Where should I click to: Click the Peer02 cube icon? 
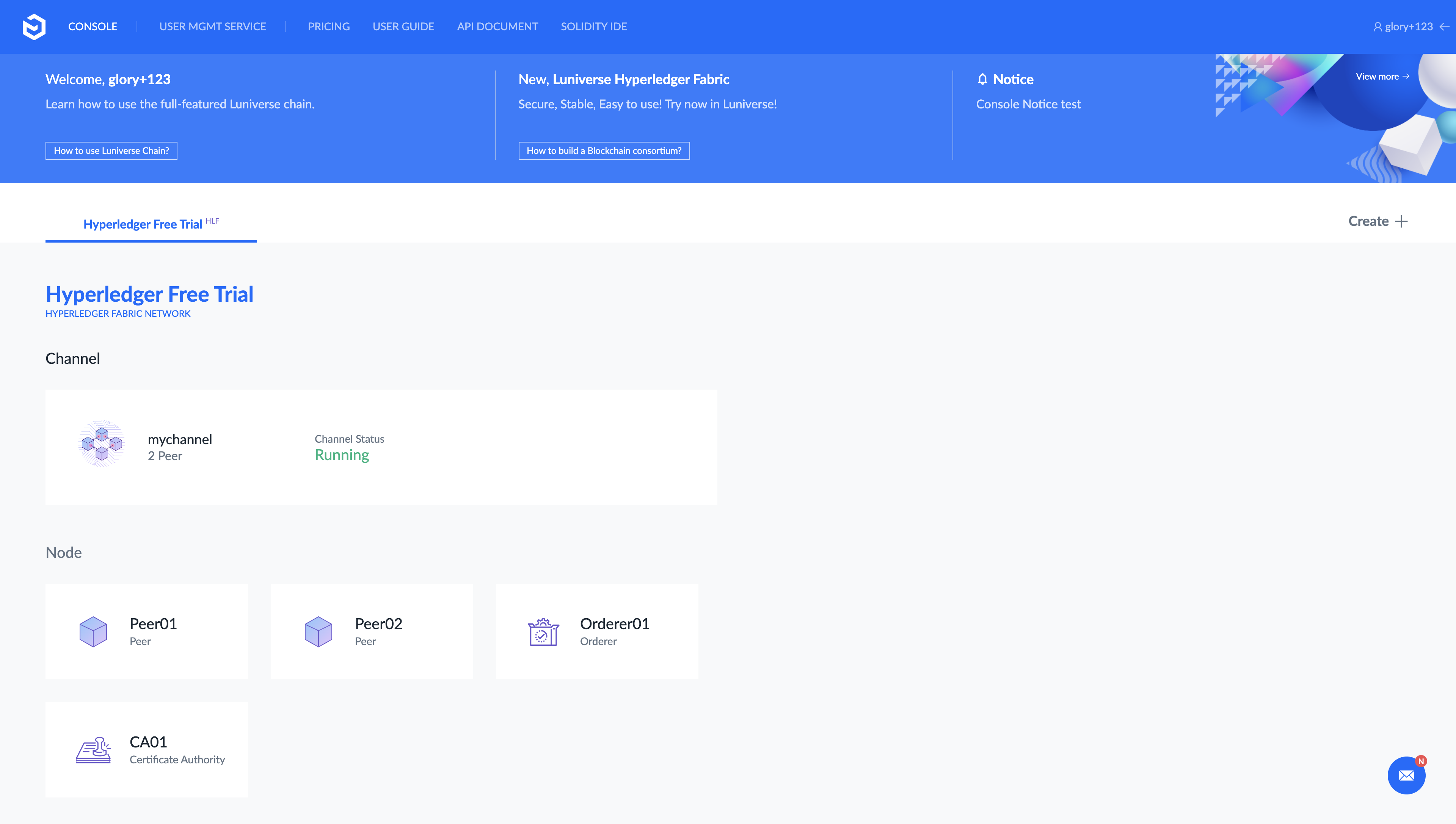(318, 631)
